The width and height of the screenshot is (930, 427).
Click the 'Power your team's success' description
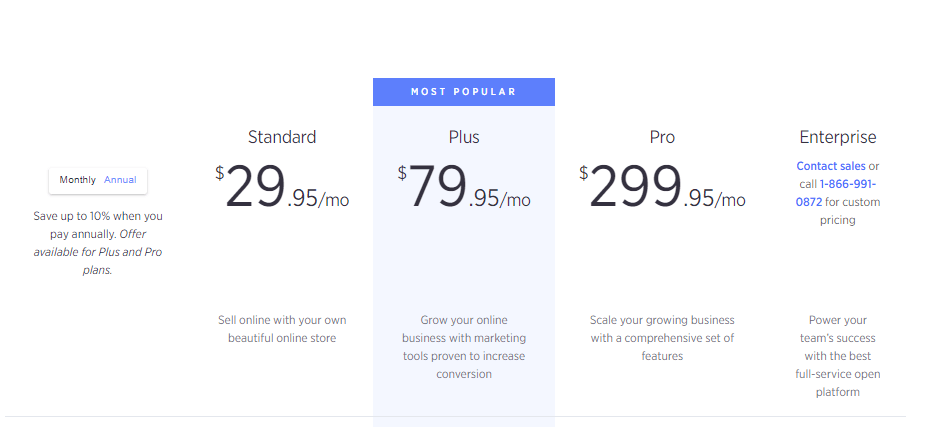pyautogui.click(x=837, y=356)
